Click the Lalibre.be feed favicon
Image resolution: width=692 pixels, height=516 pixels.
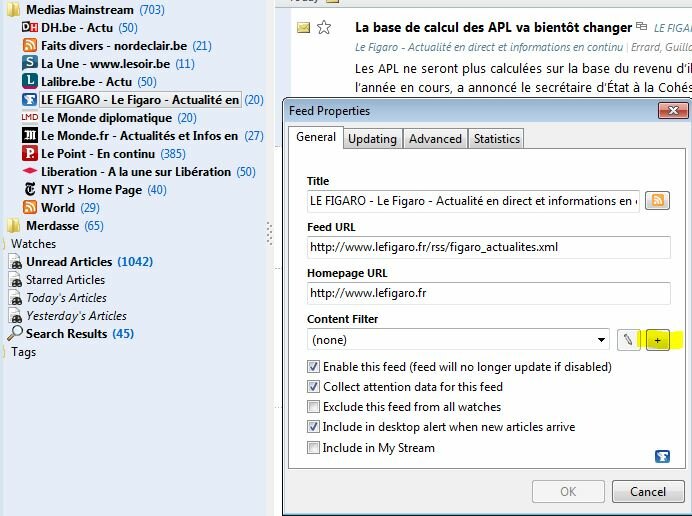coord(30,81)
